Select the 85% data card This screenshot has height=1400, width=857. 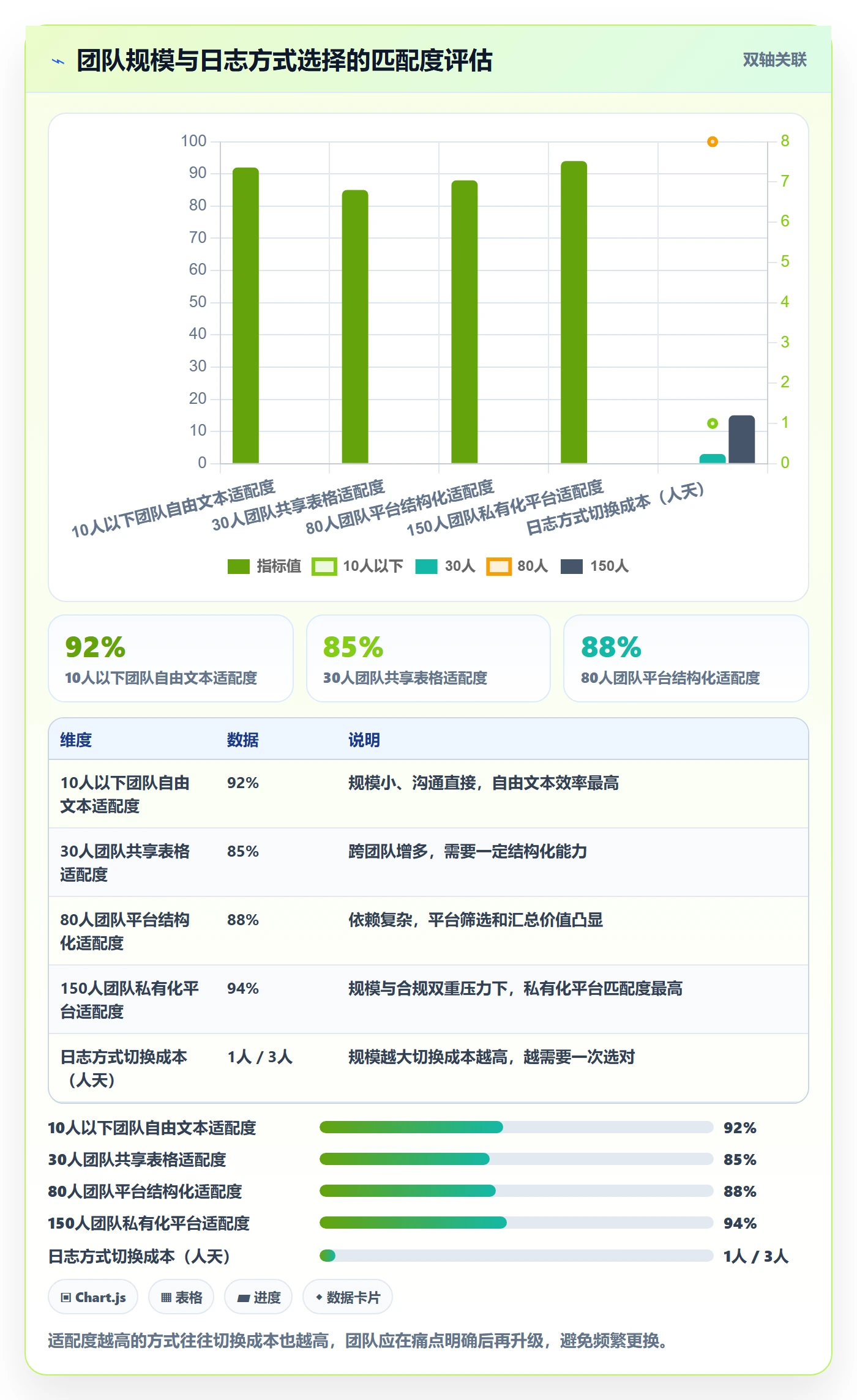pyautogui.click(x=428, y=658)
